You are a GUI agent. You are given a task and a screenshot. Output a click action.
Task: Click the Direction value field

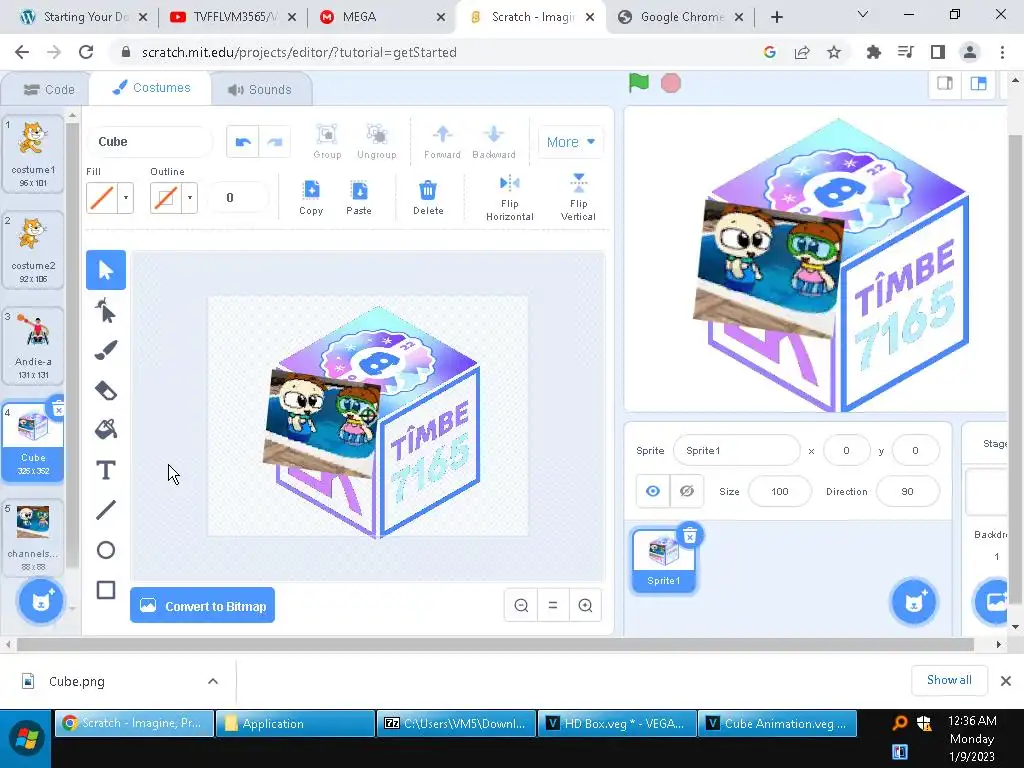[x=908, y=491]
